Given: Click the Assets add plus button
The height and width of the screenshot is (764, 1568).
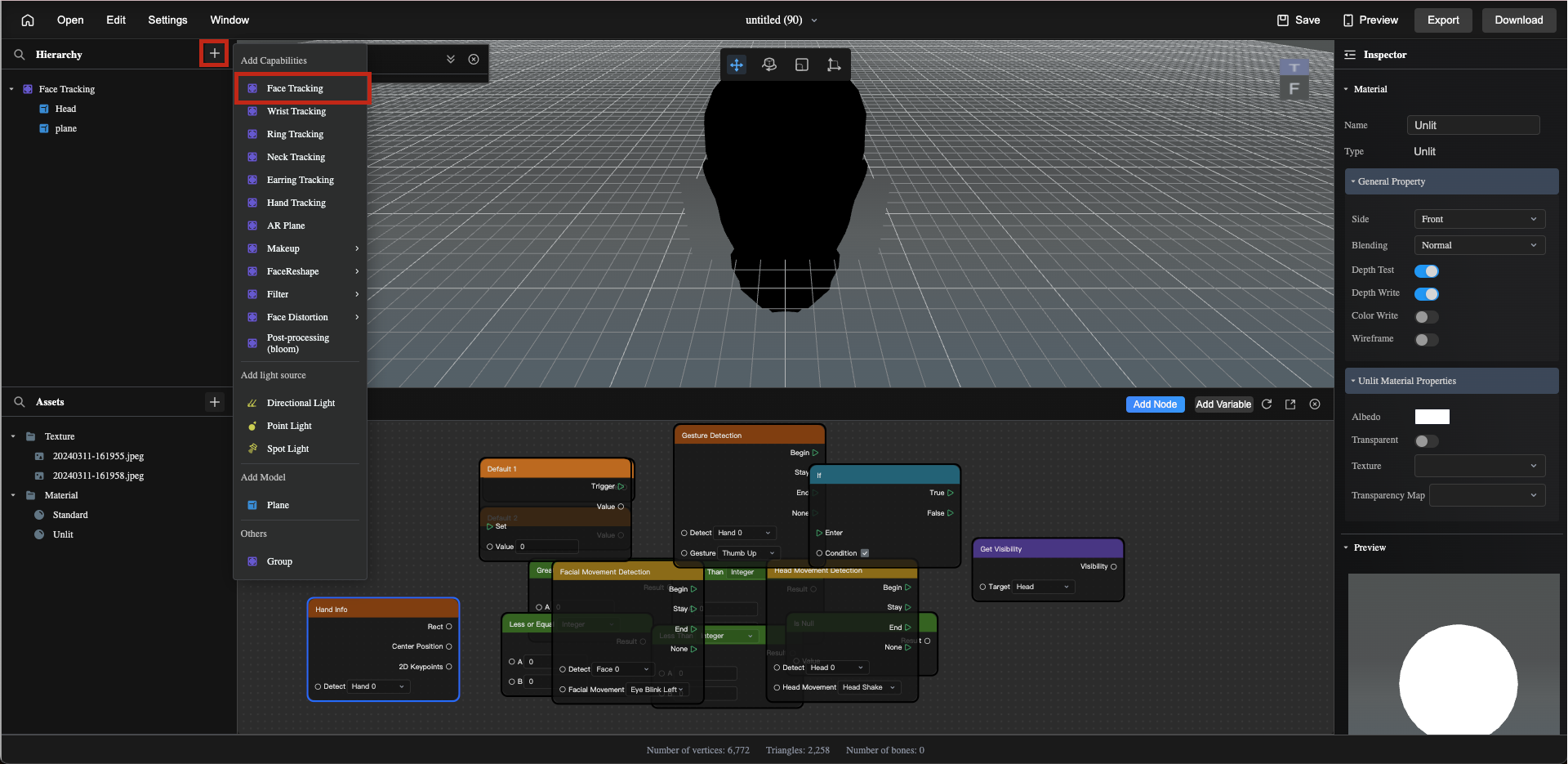Looking at the screenshot, I should pyautogui.click(x=214, y=402).
